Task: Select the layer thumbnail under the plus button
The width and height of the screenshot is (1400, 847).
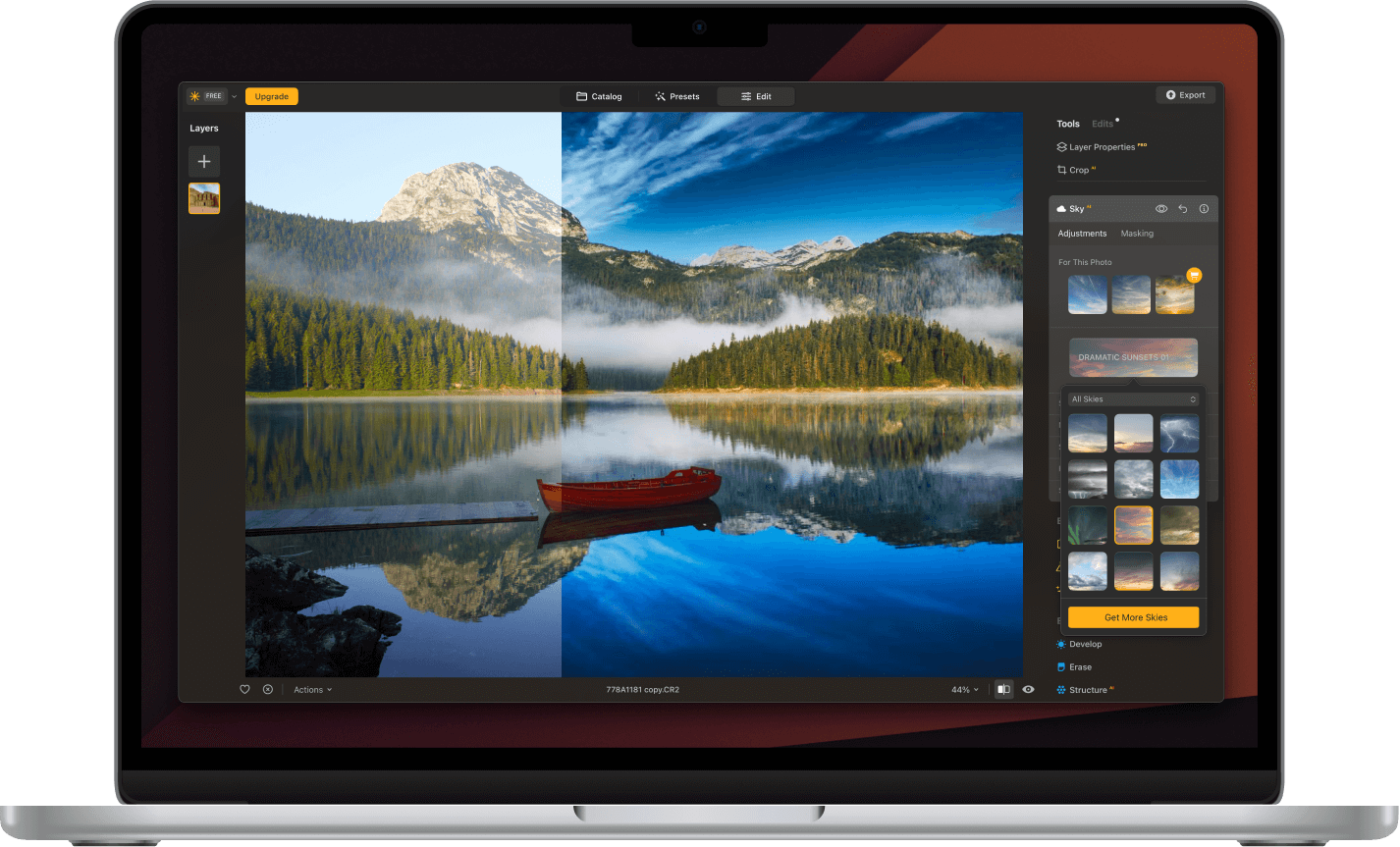Action: (204, 198)
